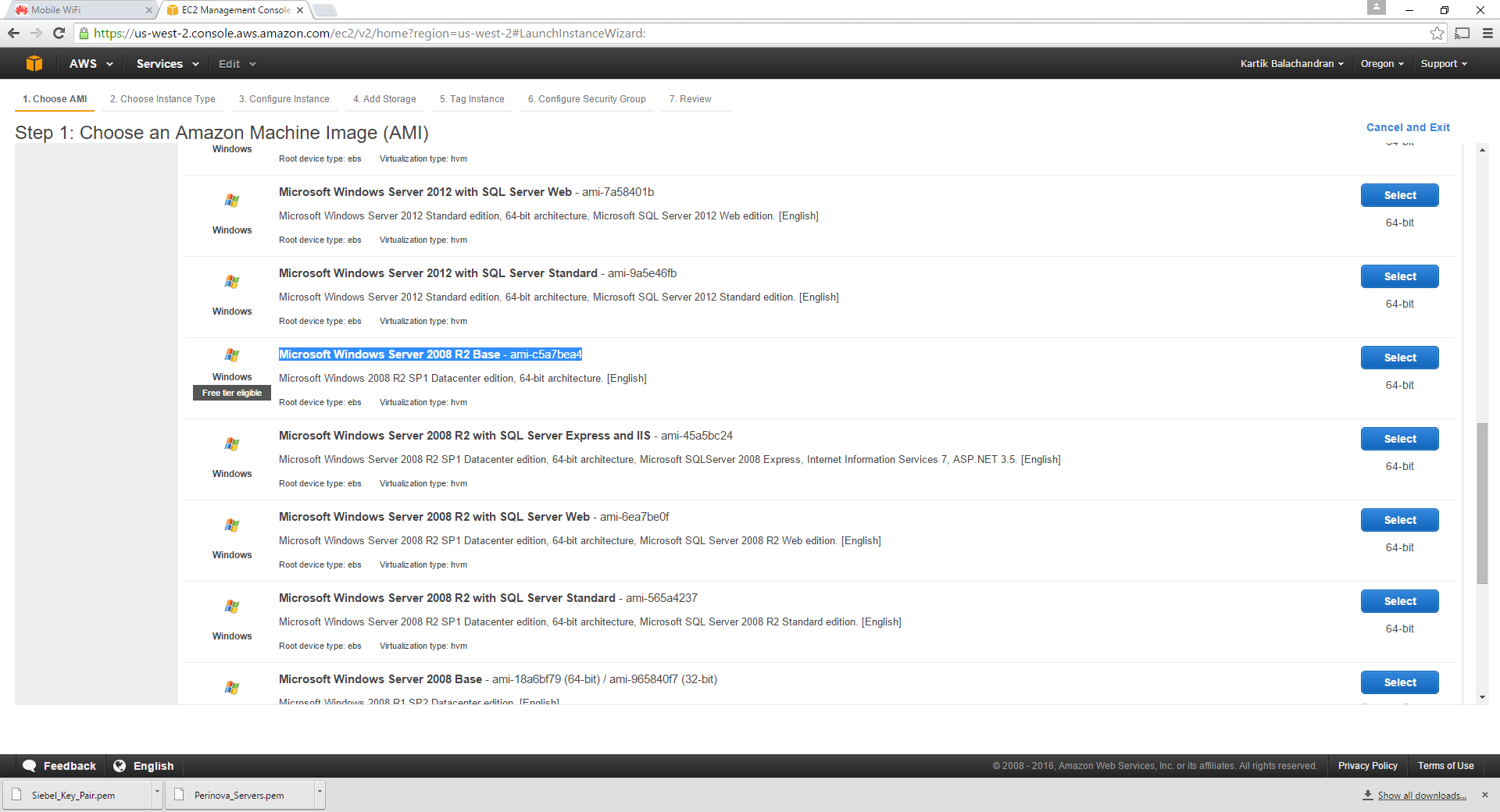
Task: Open the 4. Add Storage step
Action: click(x=384, y=99)
